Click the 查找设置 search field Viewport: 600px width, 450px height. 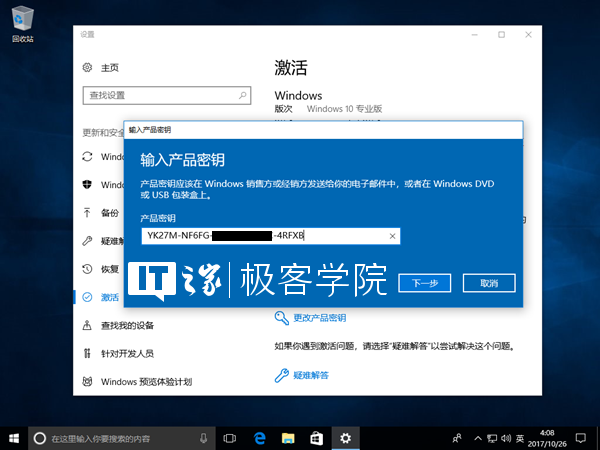pyautogui.click(x=167, y=95)
